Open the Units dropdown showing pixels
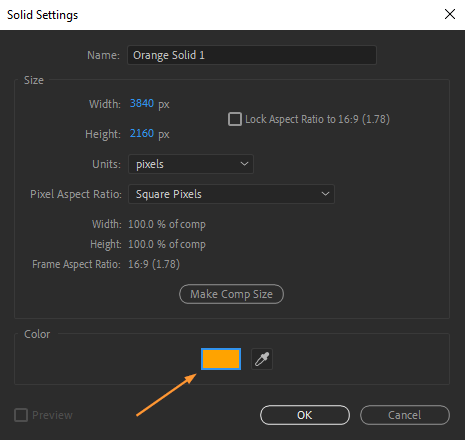The width and height of the screenshot is (465, 440). point(191,164)
